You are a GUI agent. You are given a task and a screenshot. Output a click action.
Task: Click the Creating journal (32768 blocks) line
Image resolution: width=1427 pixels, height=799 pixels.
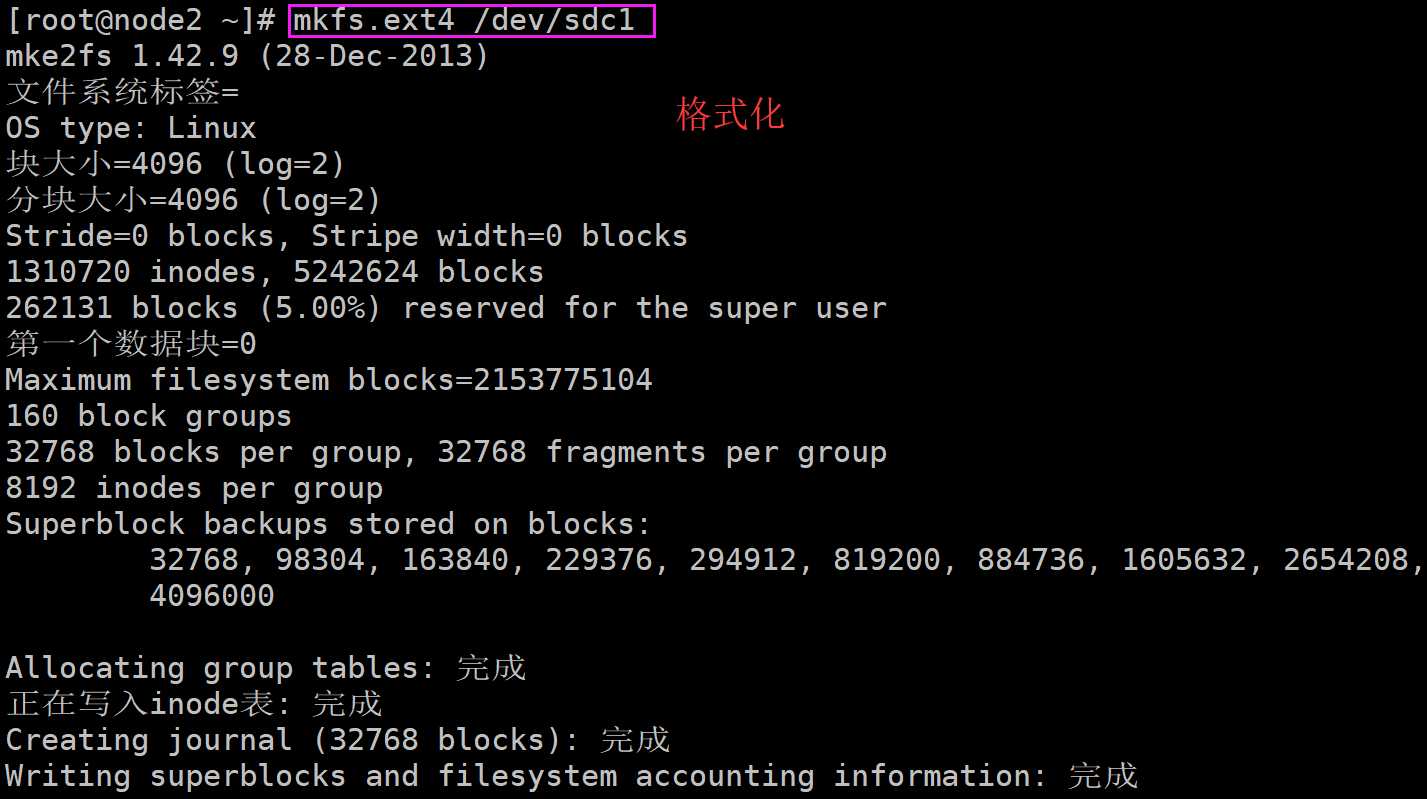click(338, 740)
